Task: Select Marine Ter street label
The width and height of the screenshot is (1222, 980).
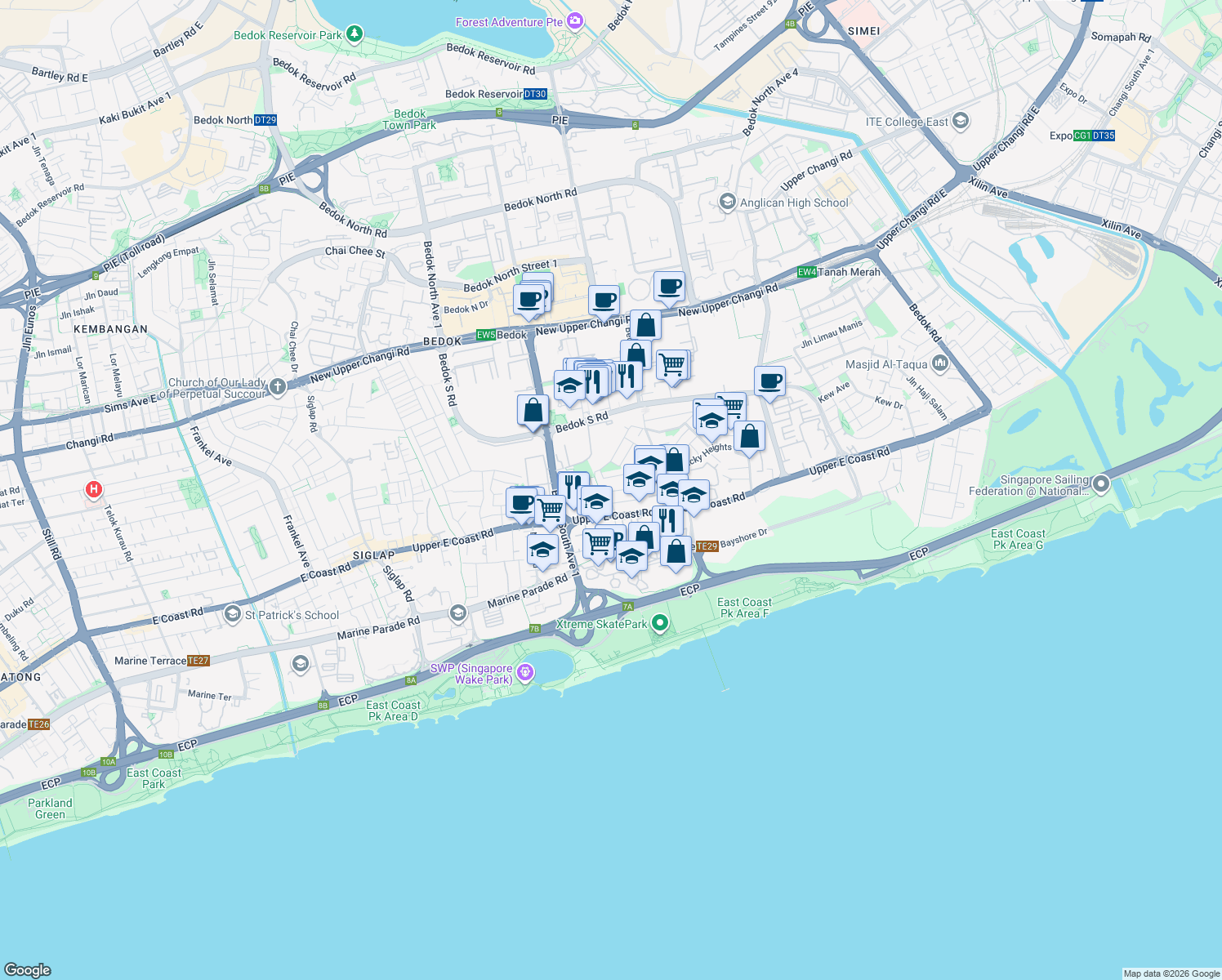Action: coord(210,695)
